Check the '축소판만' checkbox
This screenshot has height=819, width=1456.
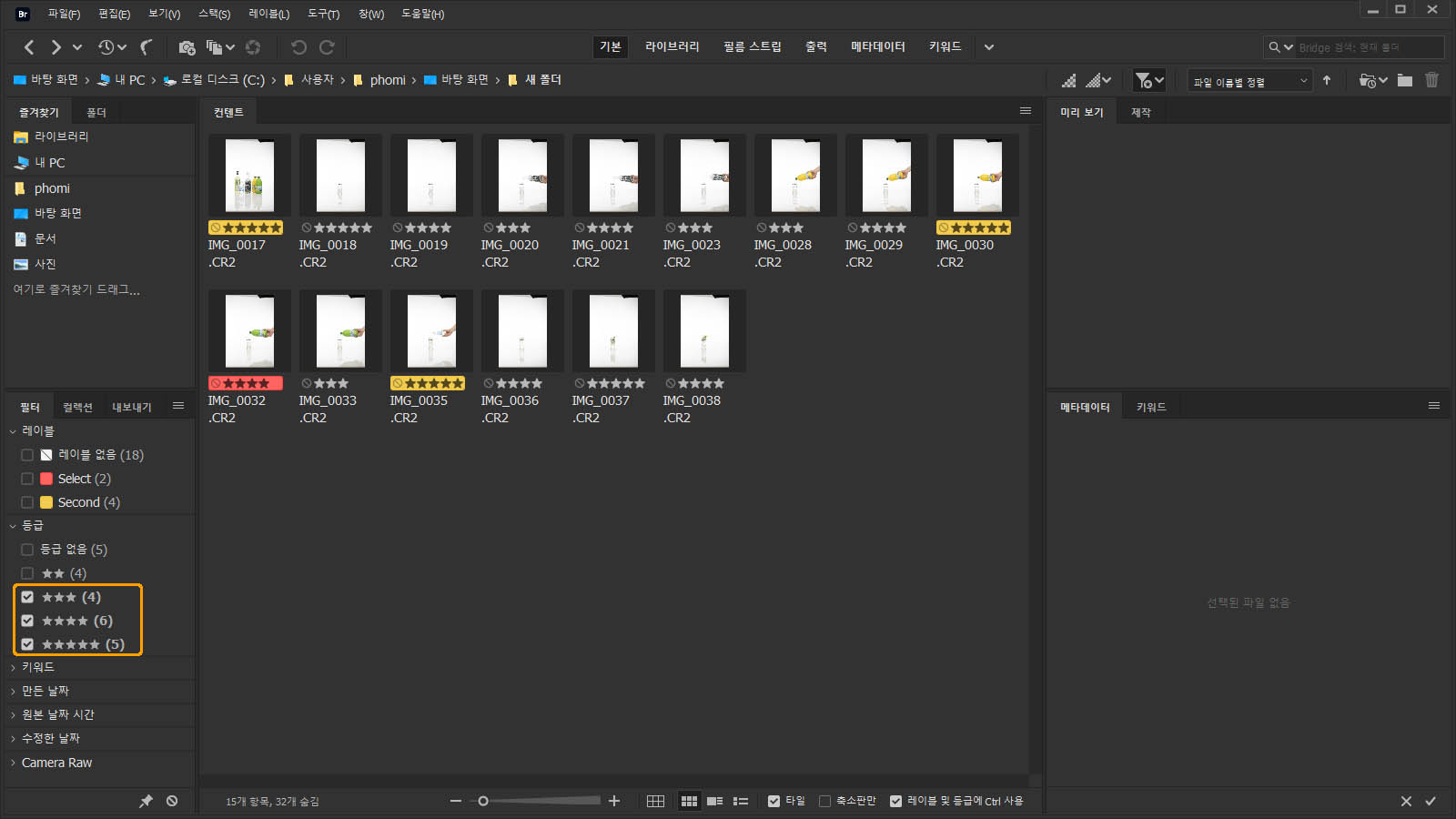tap(824, 801)
